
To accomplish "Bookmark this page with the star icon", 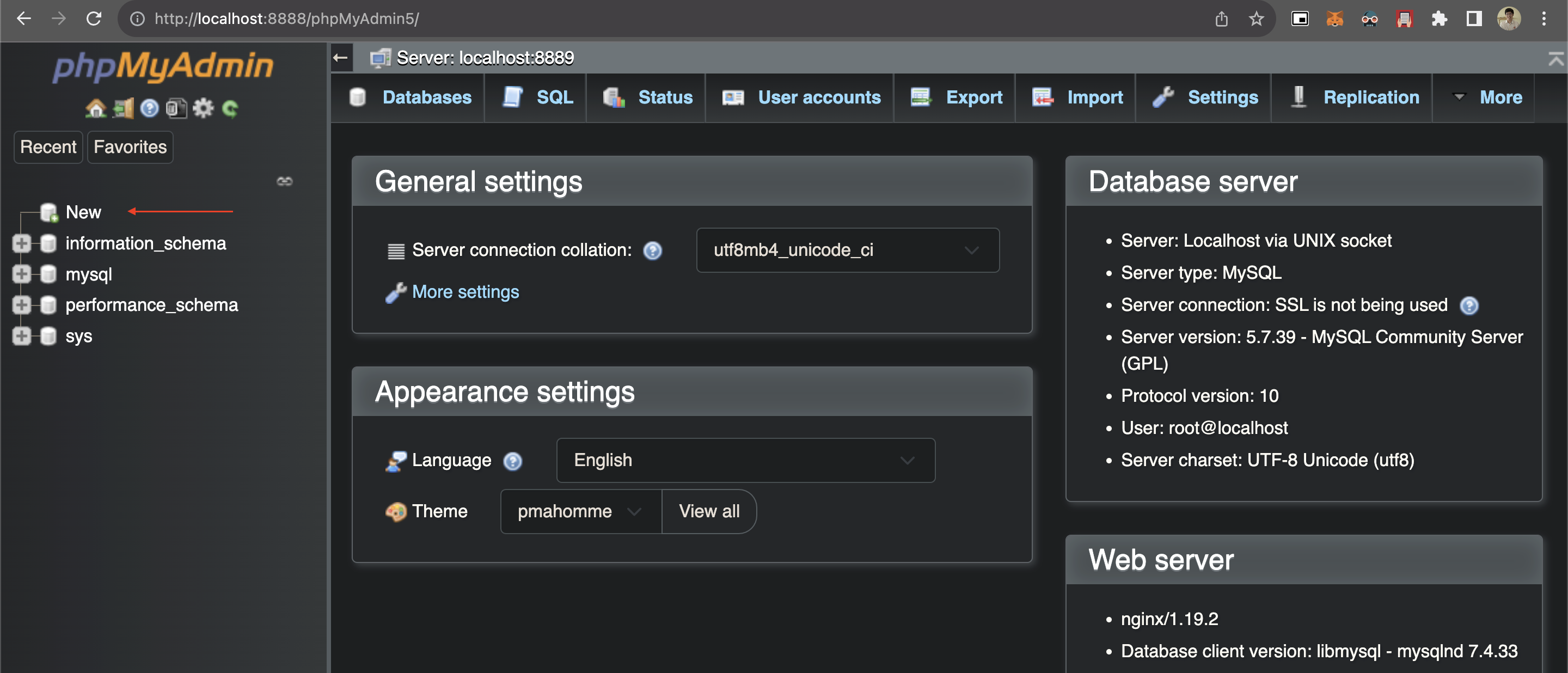I will tap(1255, 19).
